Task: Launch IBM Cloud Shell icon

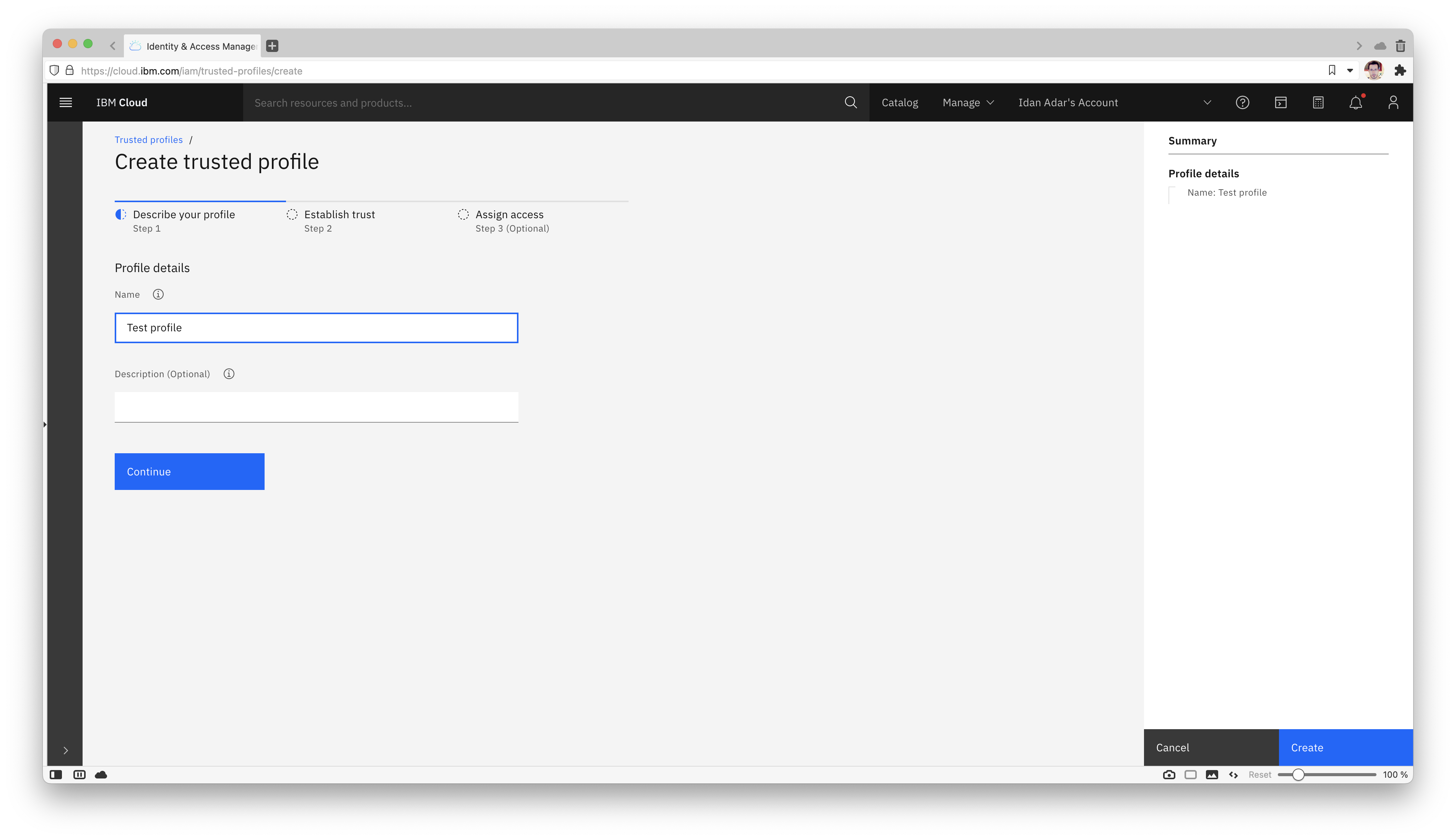Action: pos(1280,103)
